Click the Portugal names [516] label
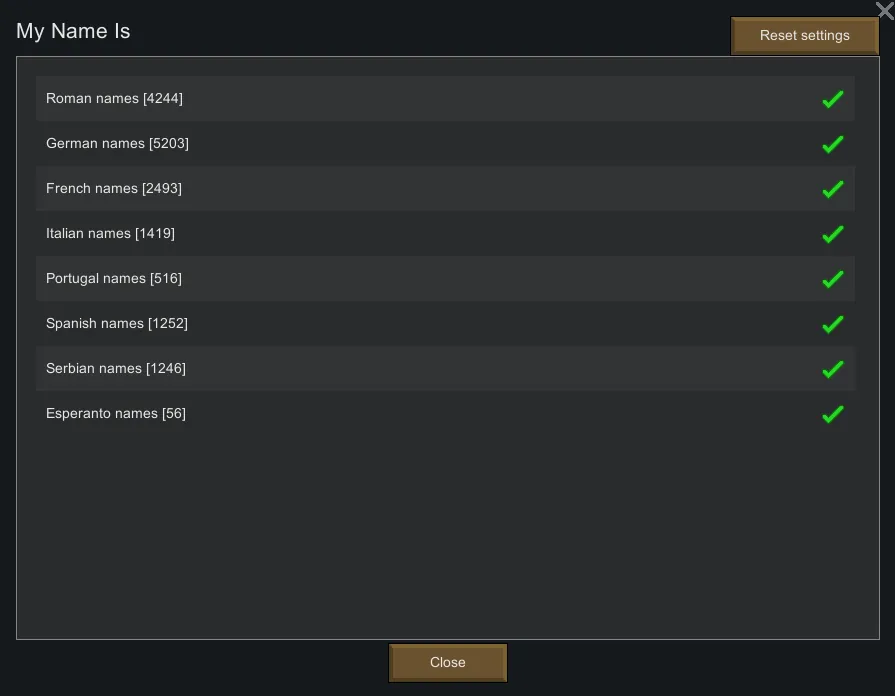Image resolution: width=895 pixels, height=696 pixels. tap(114, 278)
